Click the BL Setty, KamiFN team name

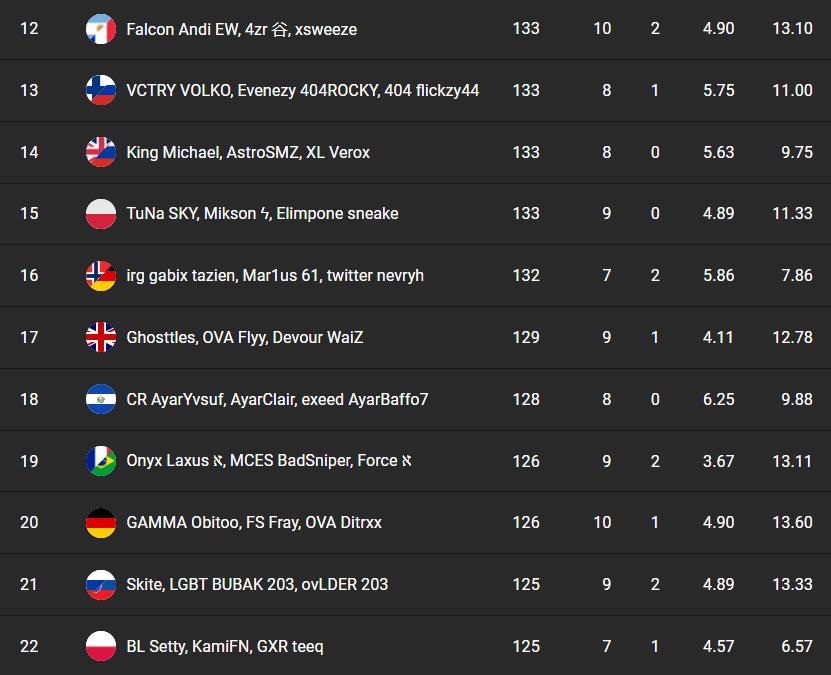(224, 646)
